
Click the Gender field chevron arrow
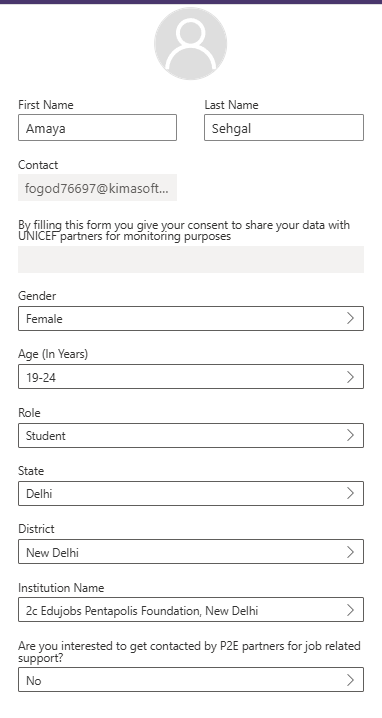pyautogui.click(x=350, y=318)
